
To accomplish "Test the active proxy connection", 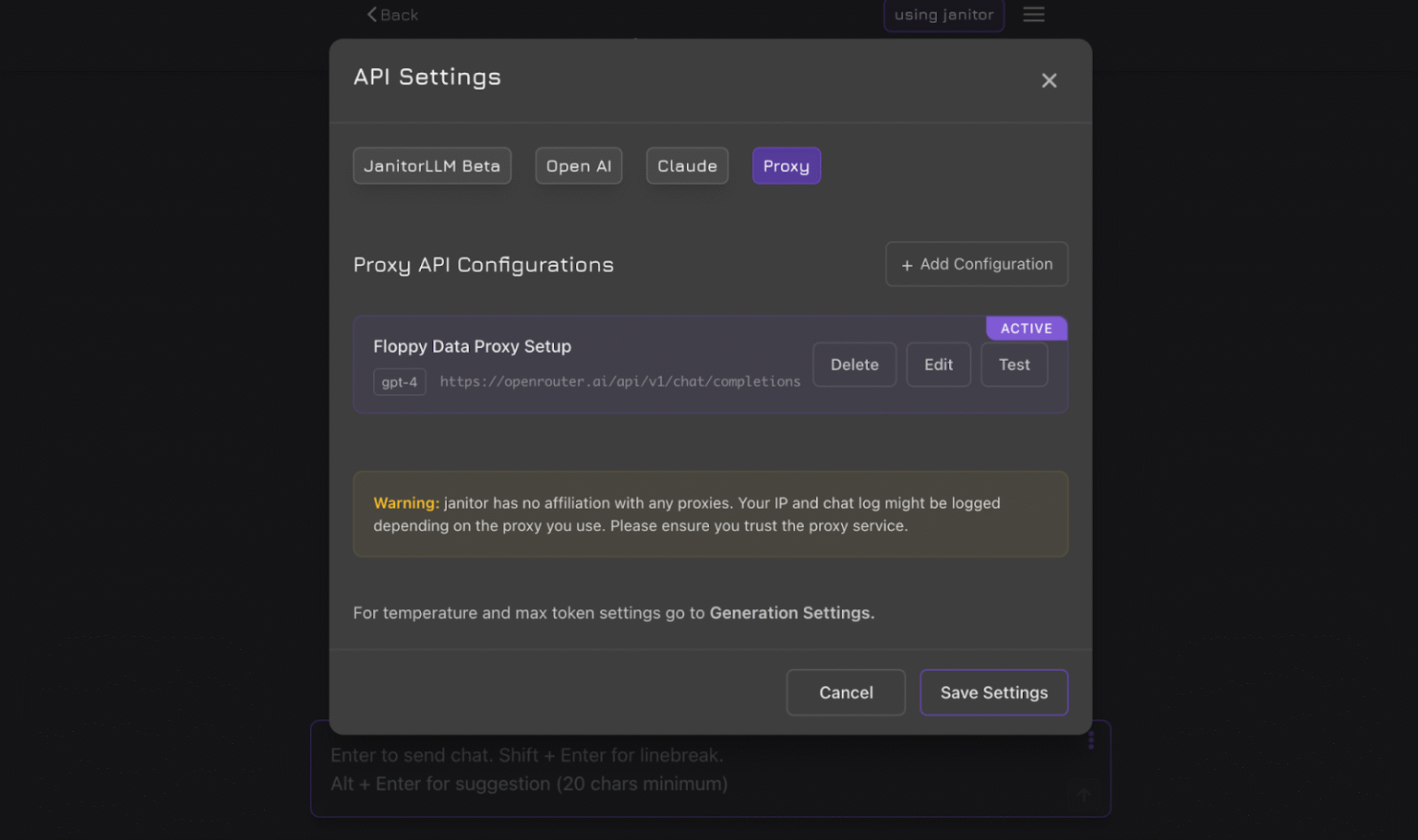I will click(x=1014, y=364).
